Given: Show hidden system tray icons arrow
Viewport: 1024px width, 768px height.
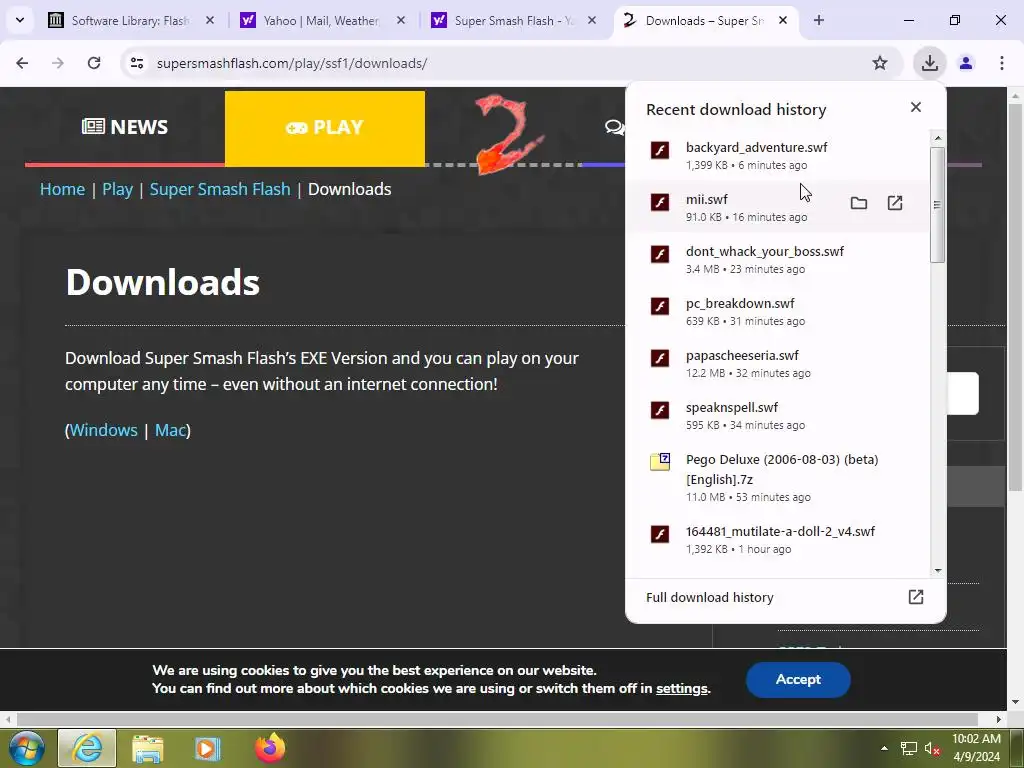Looking at the screenshot, I should click(x=884, y=748).
